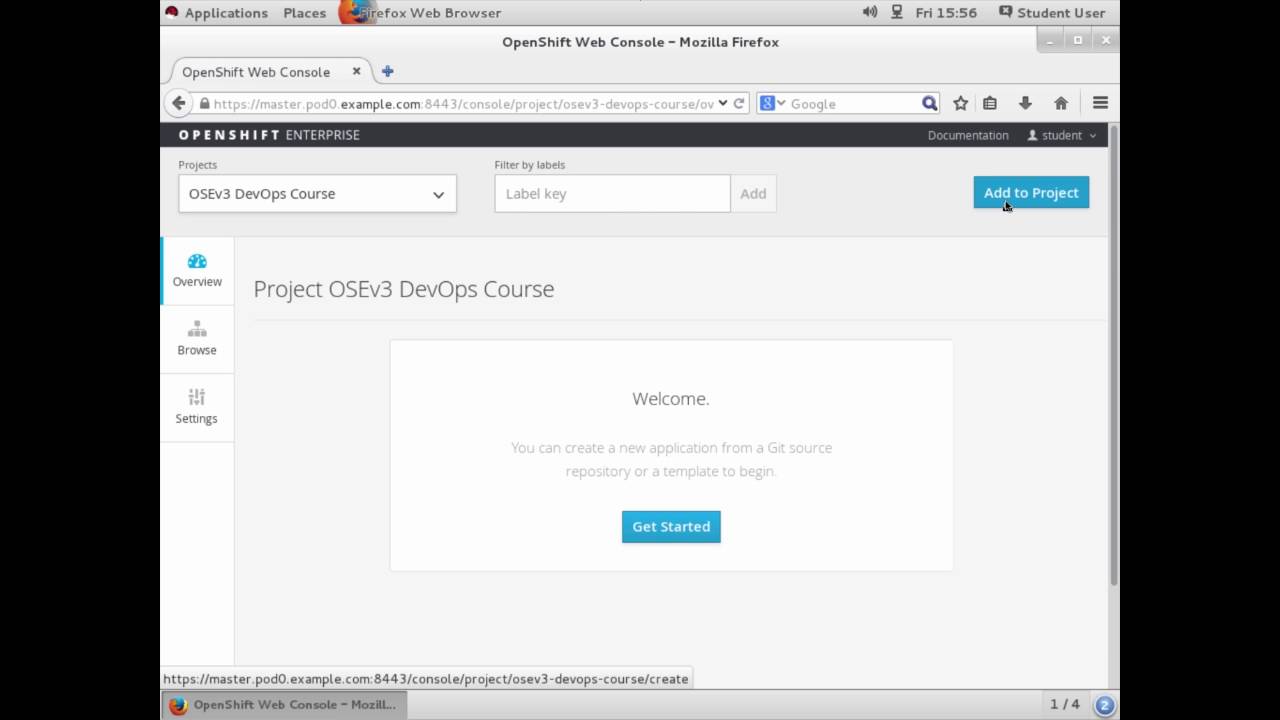Viewport: 1280px width, 720px height.
Task: Click the Get Started button
Action: [x=671, y=527]
